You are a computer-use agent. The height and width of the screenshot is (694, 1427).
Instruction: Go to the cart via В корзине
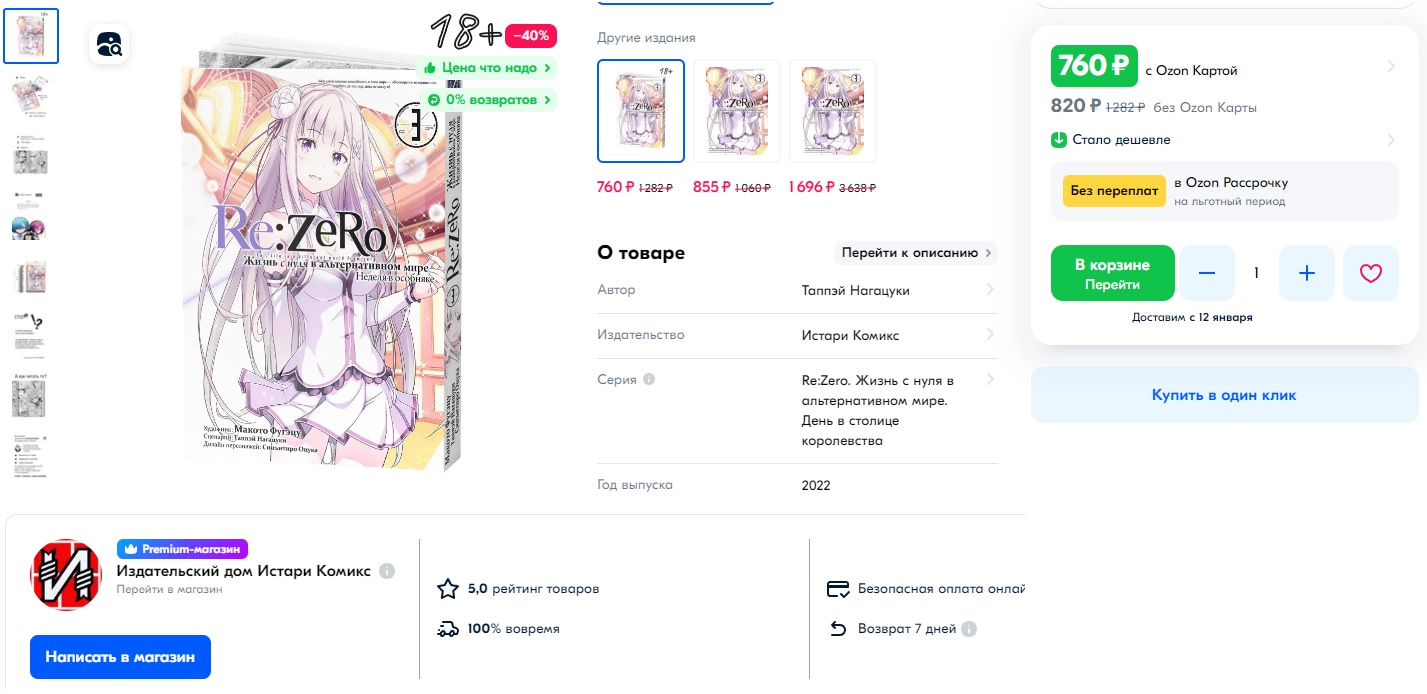1113,273
